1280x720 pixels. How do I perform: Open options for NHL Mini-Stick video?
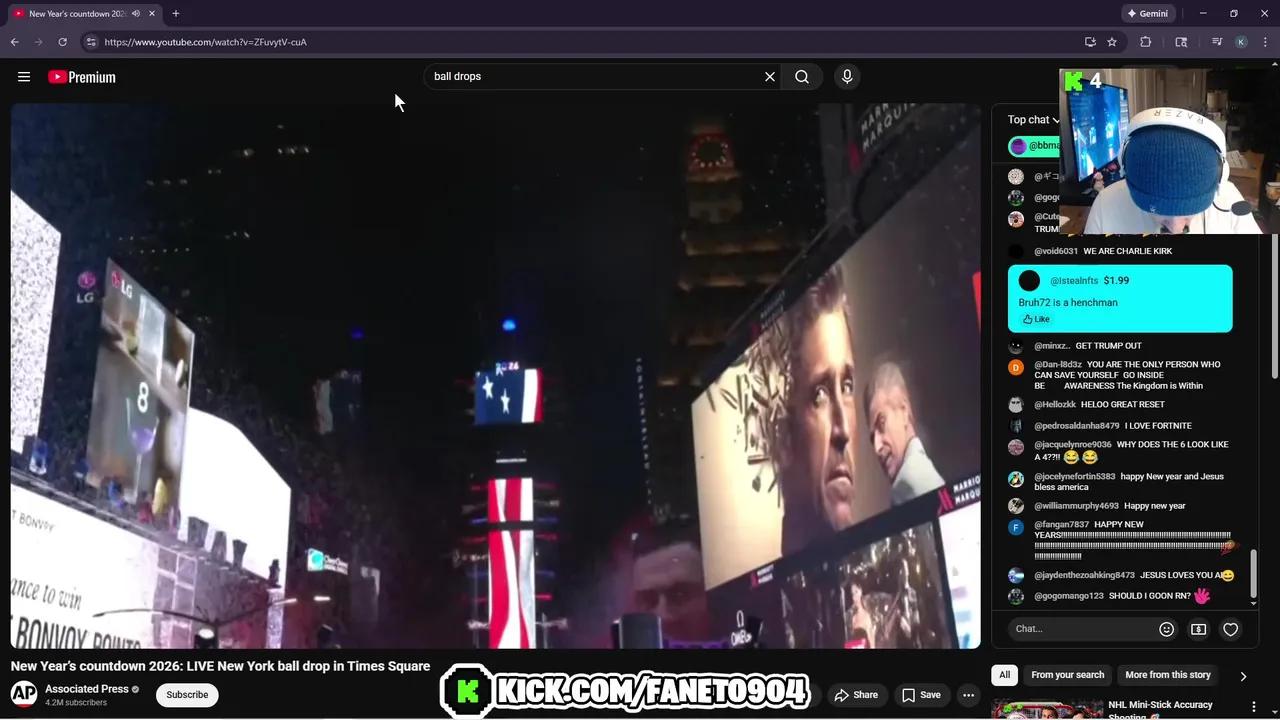click(1255, 709)
